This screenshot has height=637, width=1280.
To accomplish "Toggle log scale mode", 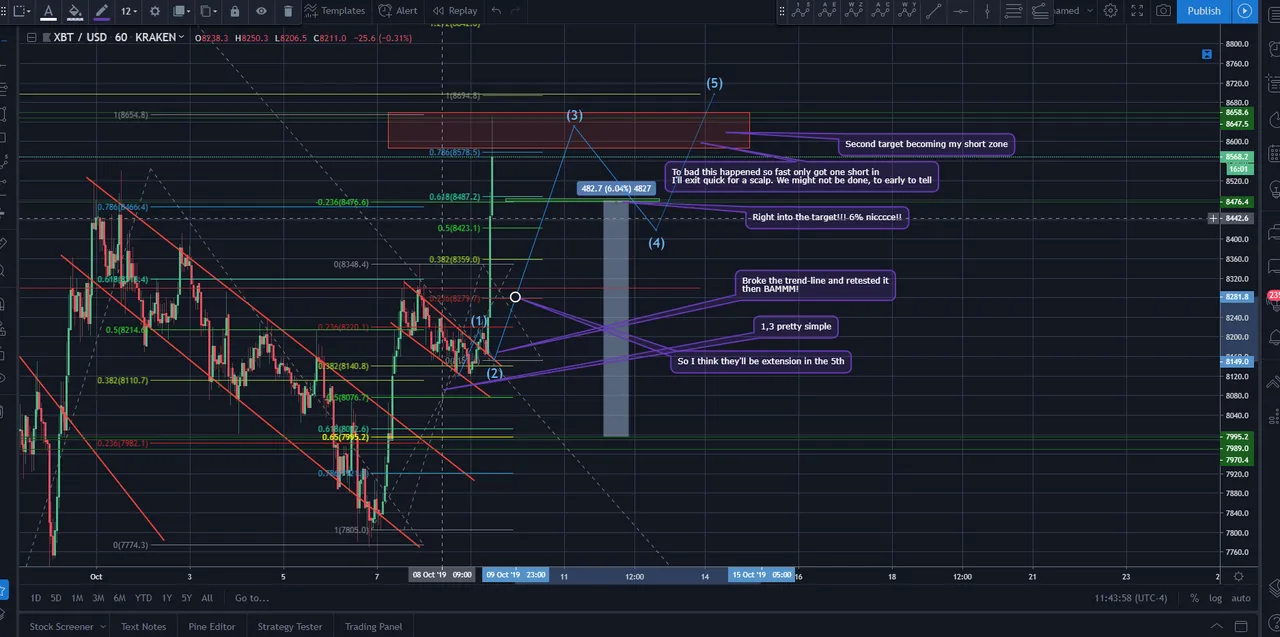I will [x=1215, y=598].
